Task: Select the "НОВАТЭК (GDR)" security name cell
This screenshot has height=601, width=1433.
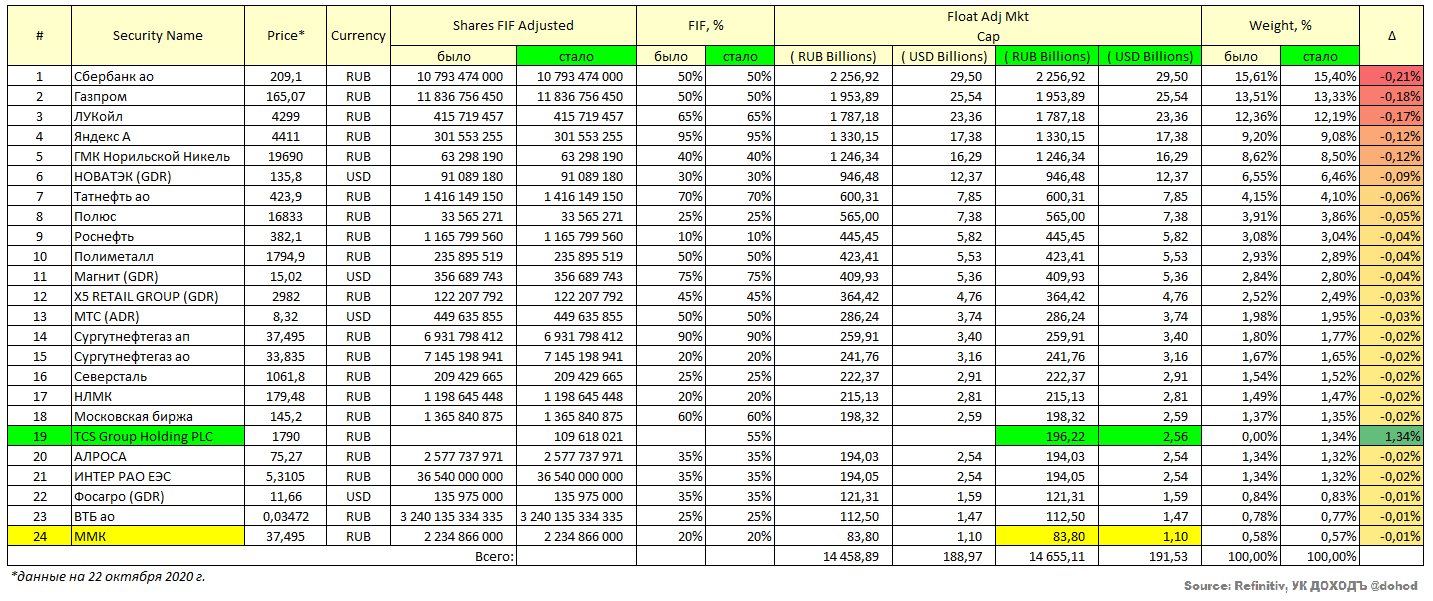Action: click(x=157, y=176)
